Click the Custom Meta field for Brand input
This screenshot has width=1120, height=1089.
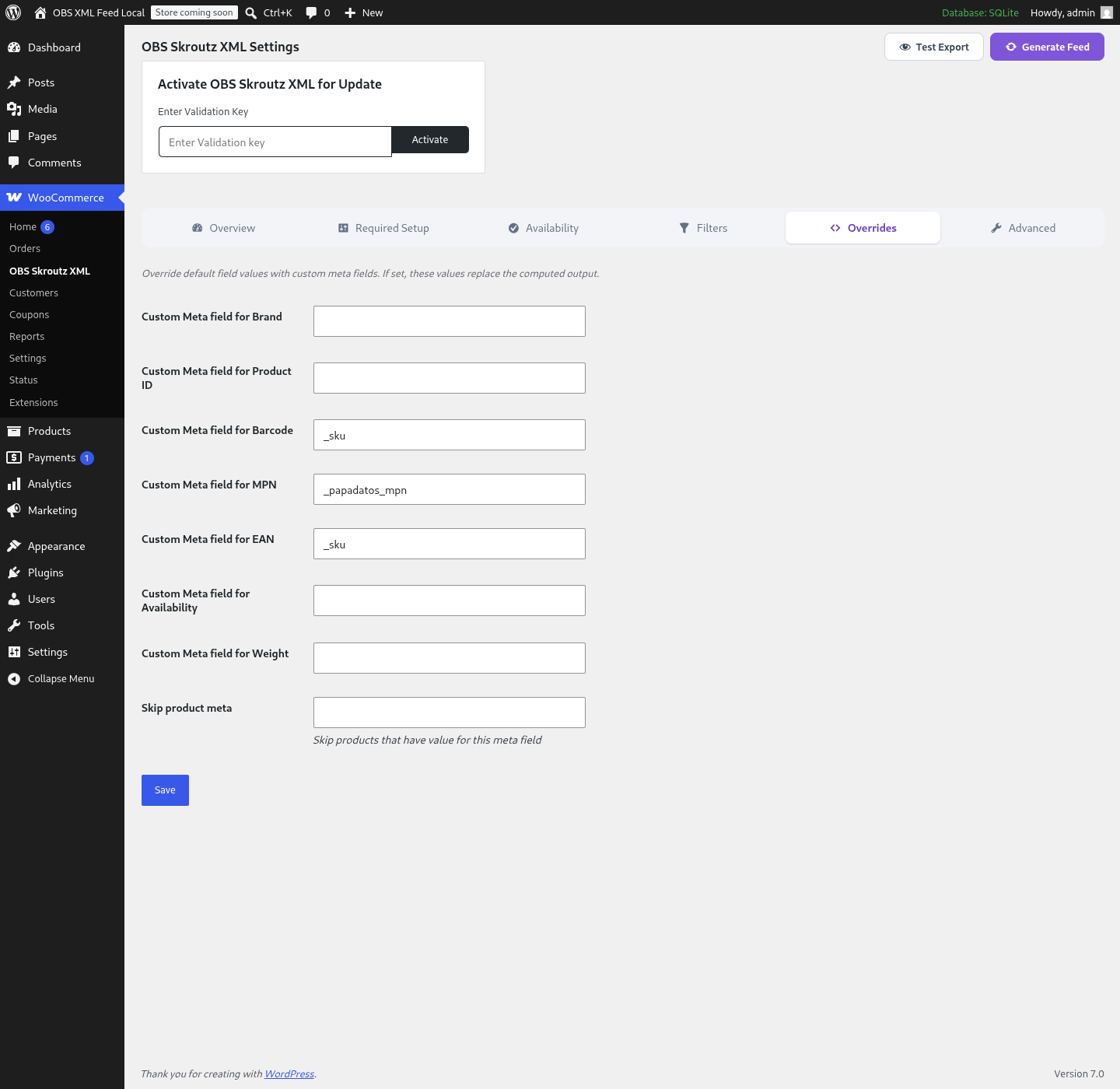click(450, 321)
